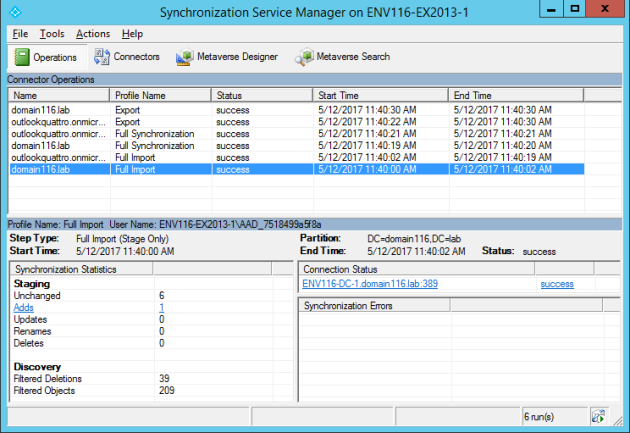Sort by Status column header
630x433 pixels.
[x=262, y=96]
